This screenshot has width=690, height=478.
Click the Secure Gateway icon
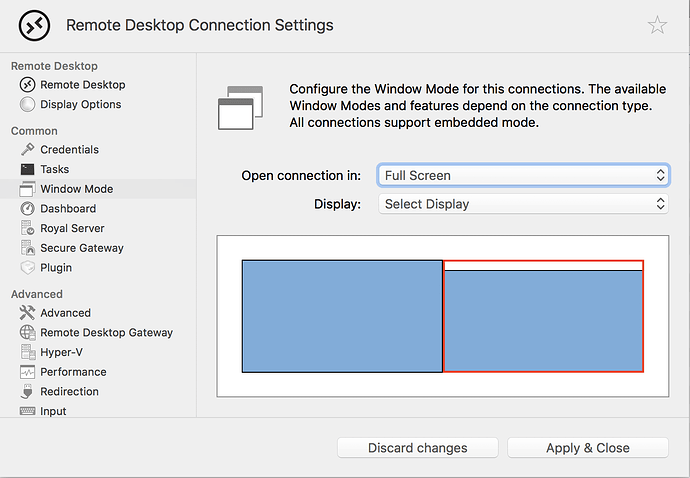[27, 248]
